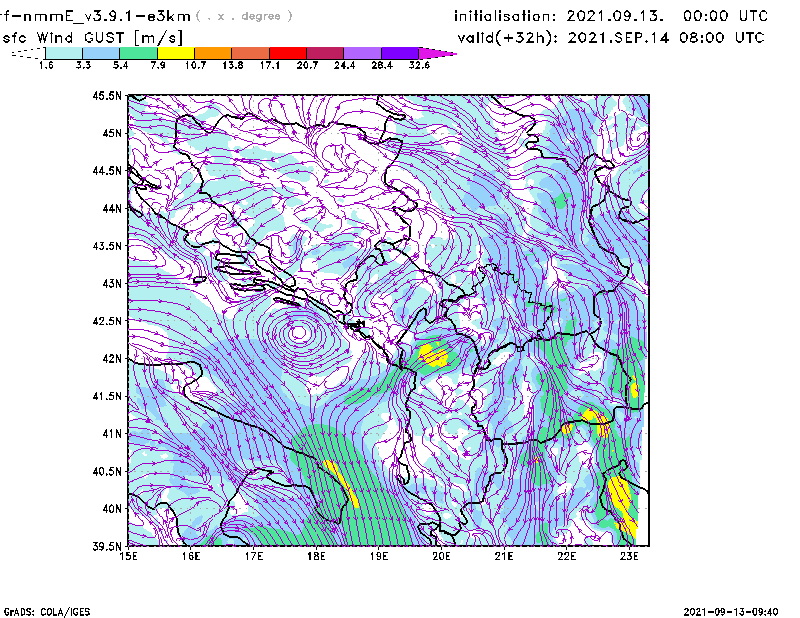Click the light blue legend swatch between 3.3 and 5.4
This screenshot has height=618, width=800.
tap(101, 53)
